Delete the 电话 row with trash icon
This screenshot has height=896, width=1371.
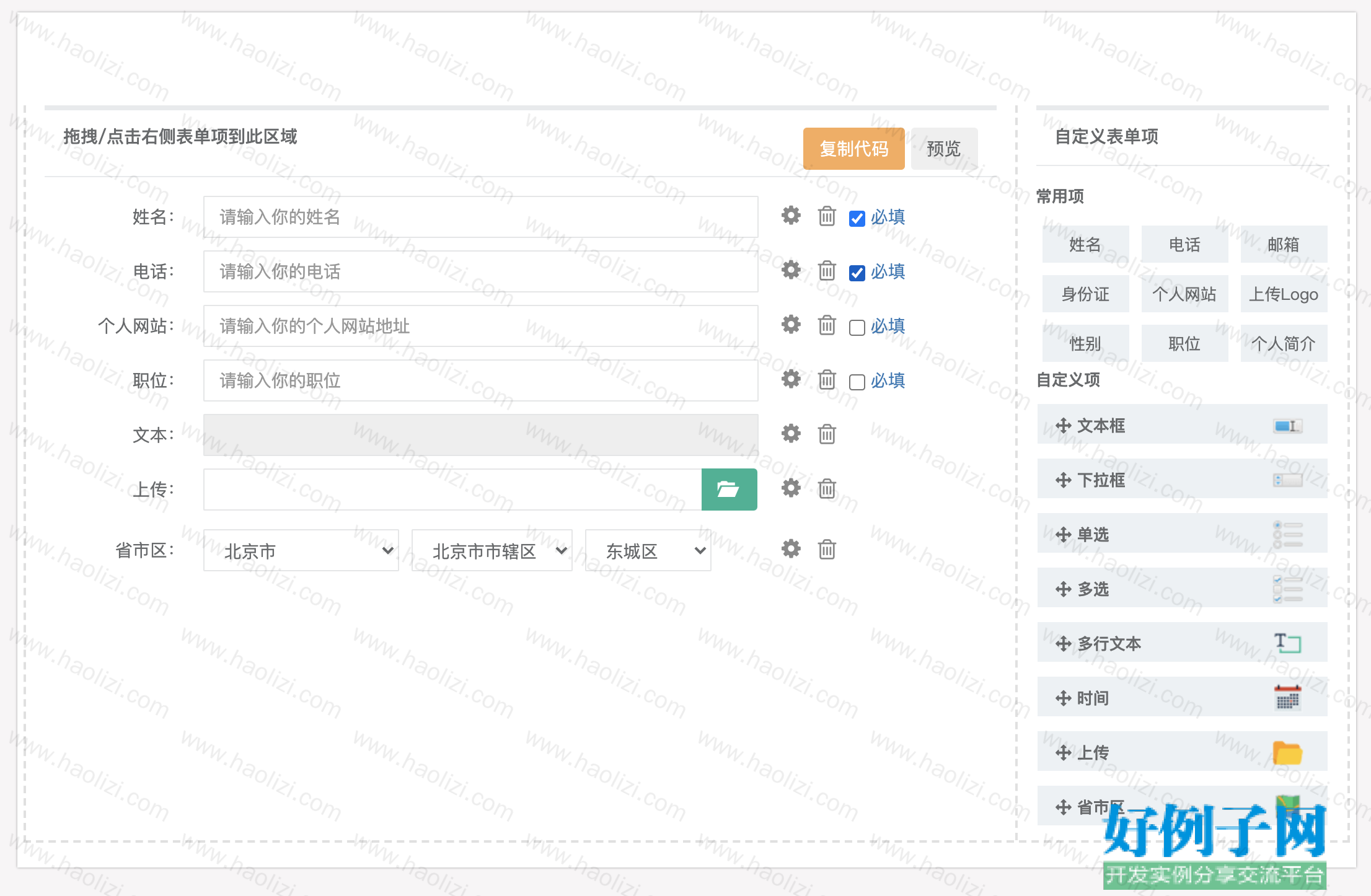[x=827, y=270]
